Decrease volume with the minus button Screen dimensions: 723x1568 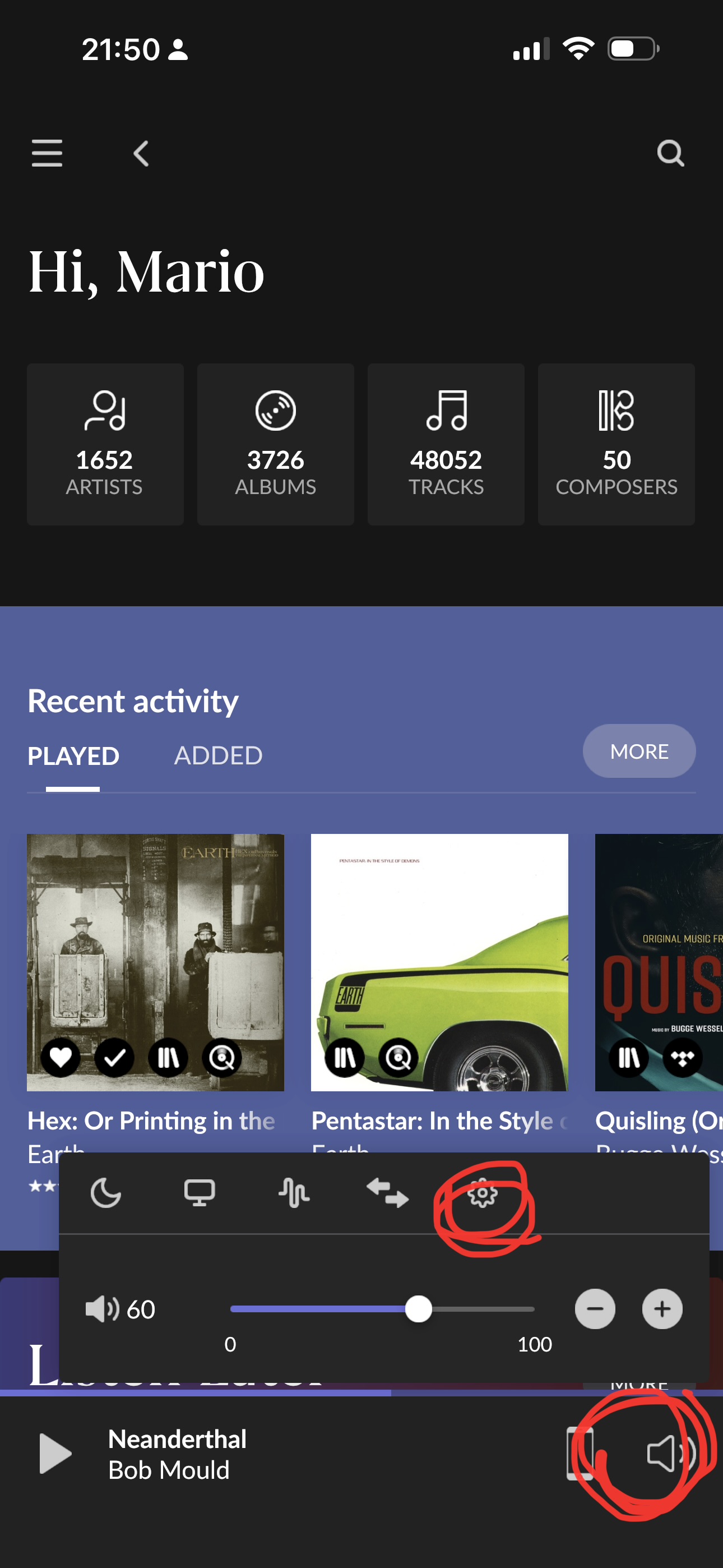595,1309
